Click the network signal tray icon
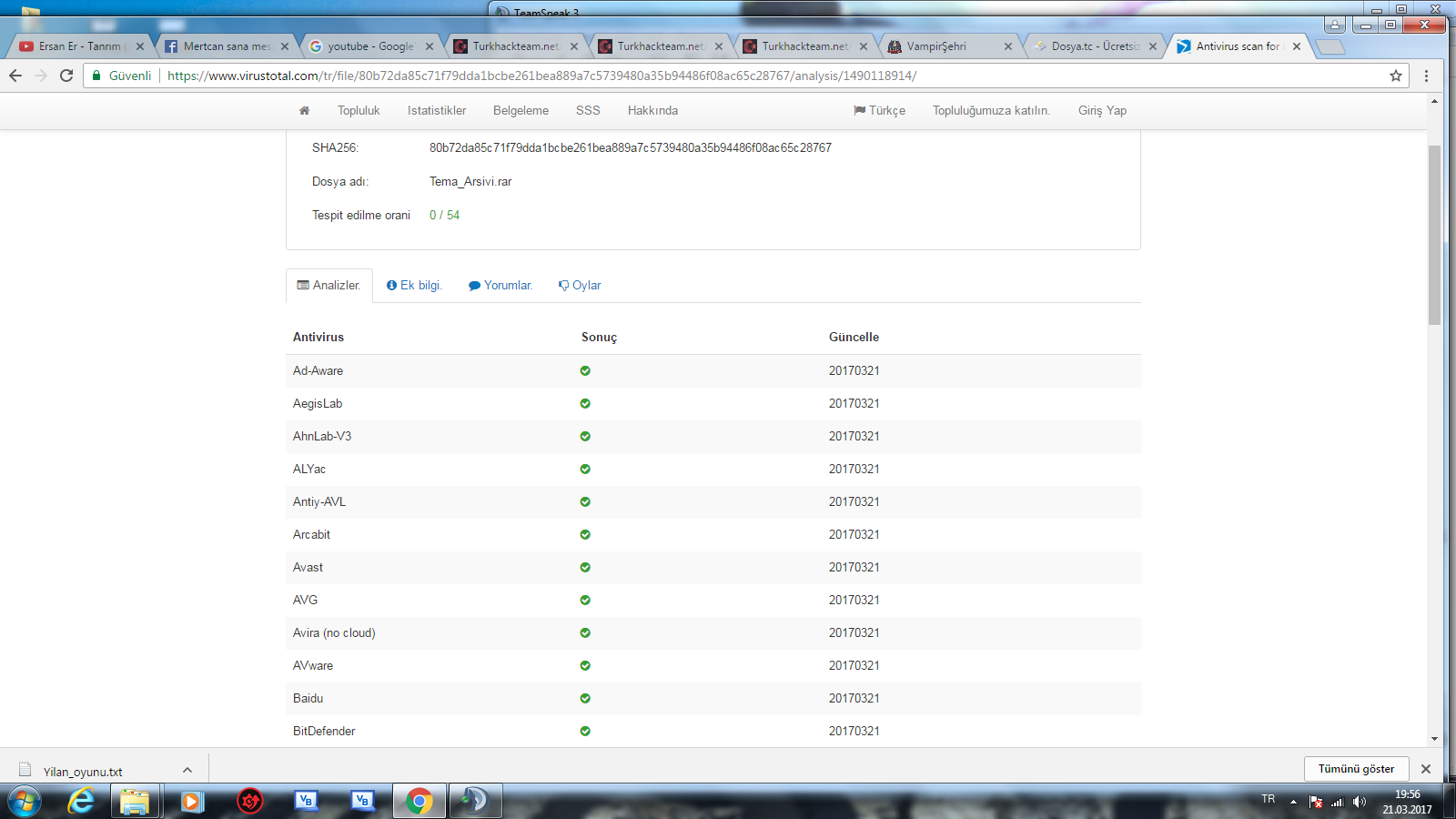Image resolution: width=1456 pixels, height=819 pixels. [x=1337, y=802]
